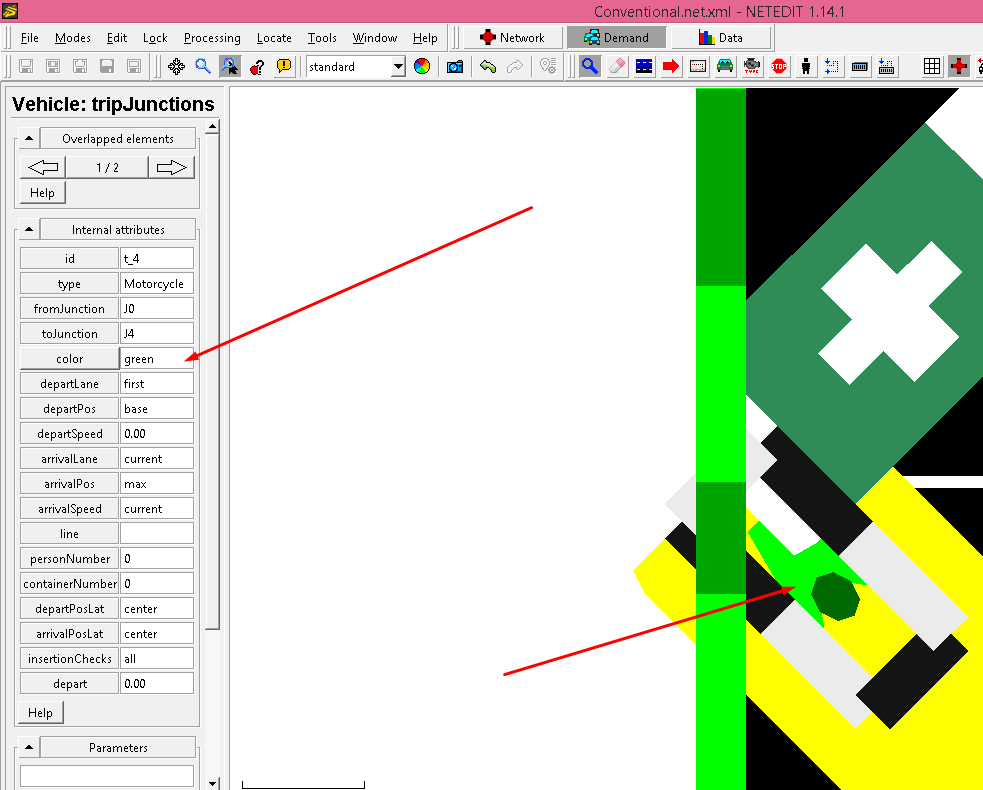Select the Stop mode sign icon
Image resolution: width=983 pixels, height=790 pixels.
point(779,66)
